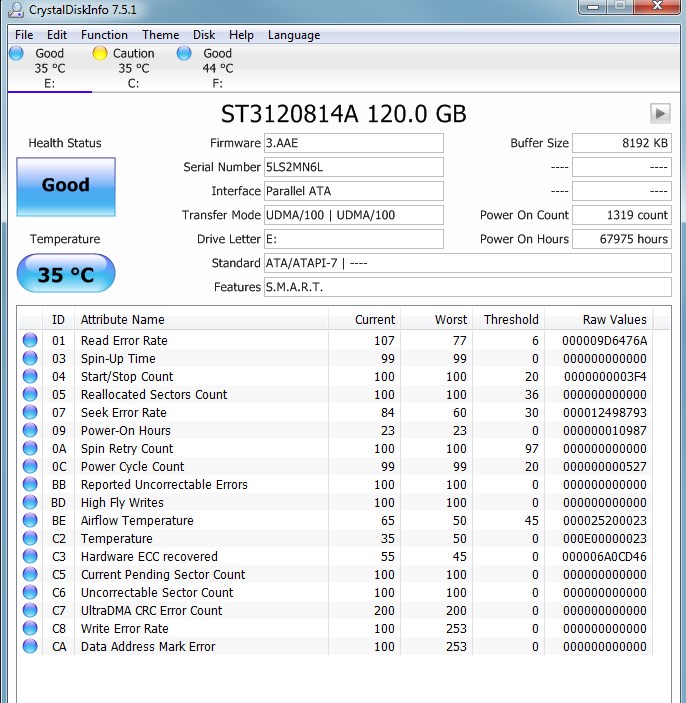This screenshot has width=686, height=703.
Task: Click the status orb beside Reallocated Sectors Count
Action: point(29,395)
